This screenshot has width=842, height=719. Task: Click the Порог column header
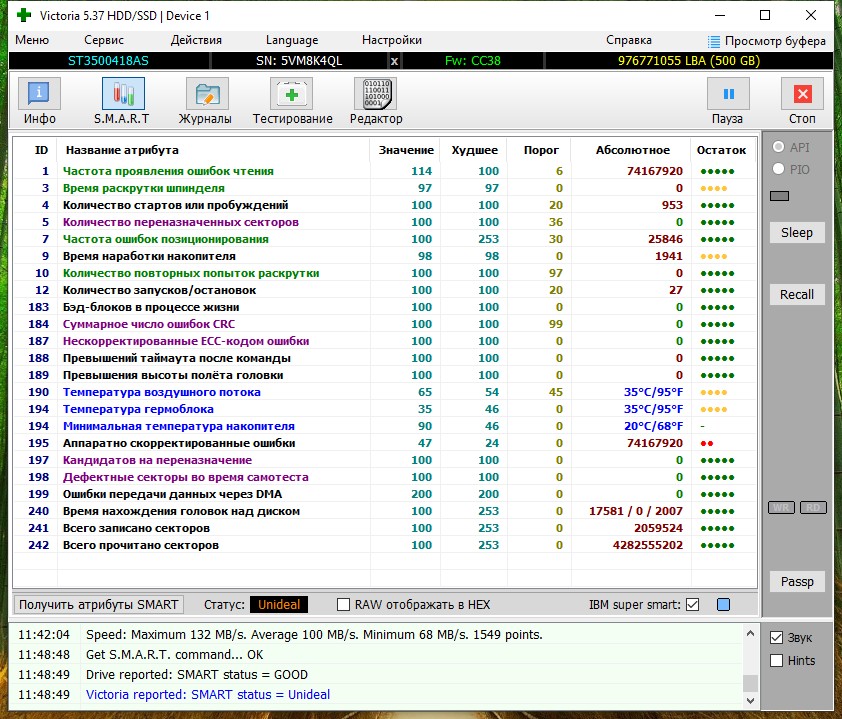pos(541,150)
